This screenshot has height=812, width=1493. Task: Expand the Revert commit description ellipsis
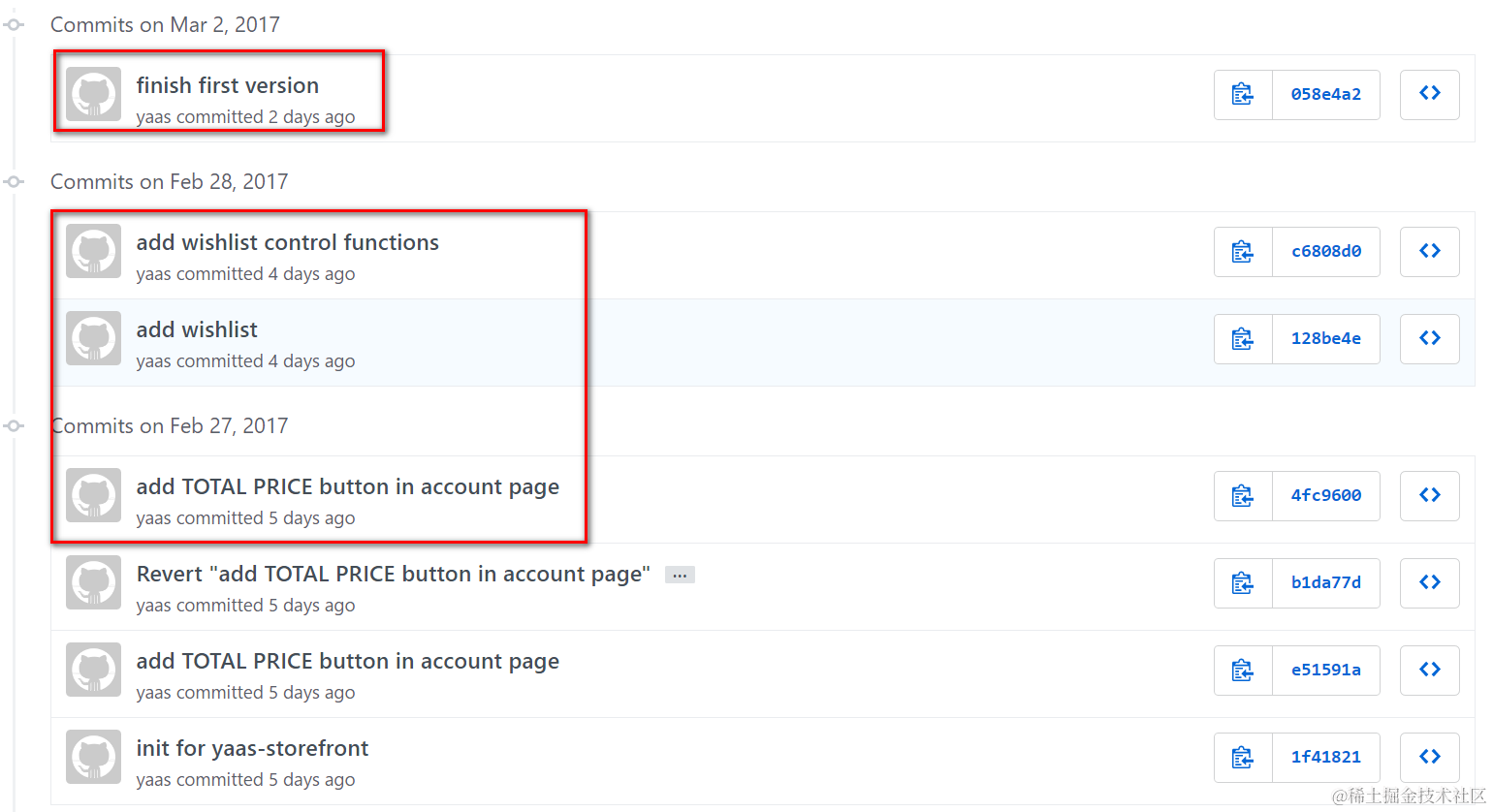[680, 575]
